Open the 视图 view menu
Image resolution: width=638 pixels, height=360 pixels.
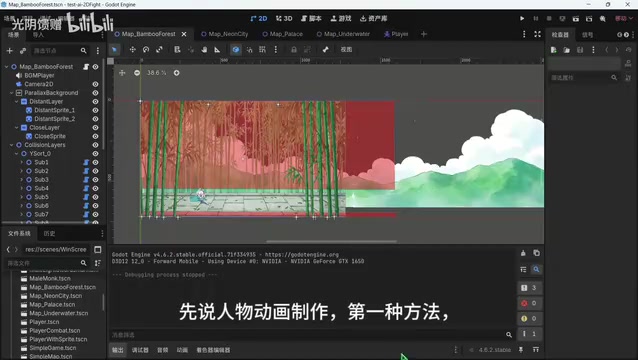pyautogui.click(x=346, y=50)
